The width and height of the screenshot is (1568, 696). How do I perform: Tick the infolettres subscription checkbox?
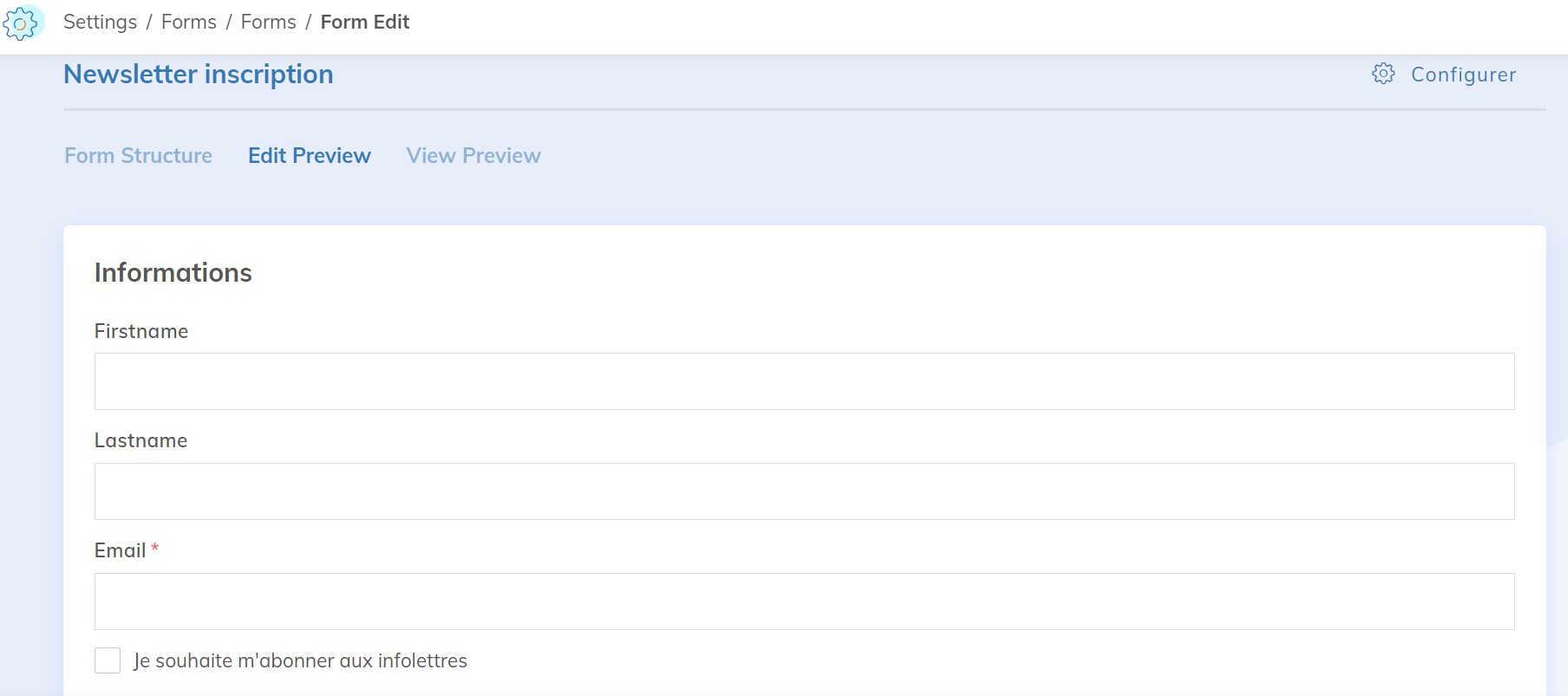click(108, 660)
